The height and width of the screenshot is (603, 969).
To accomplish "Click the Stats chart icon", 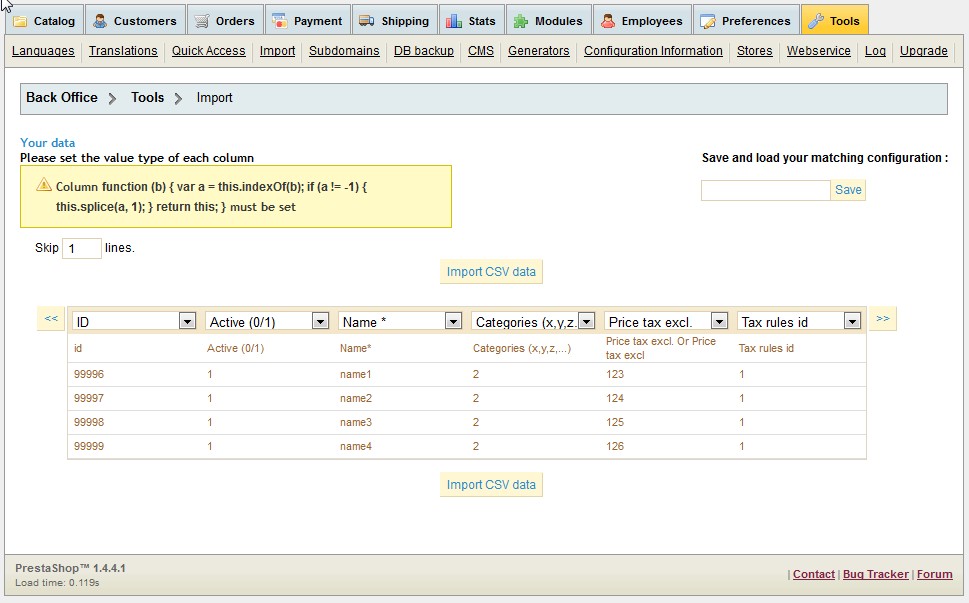I will coord(455,21).
